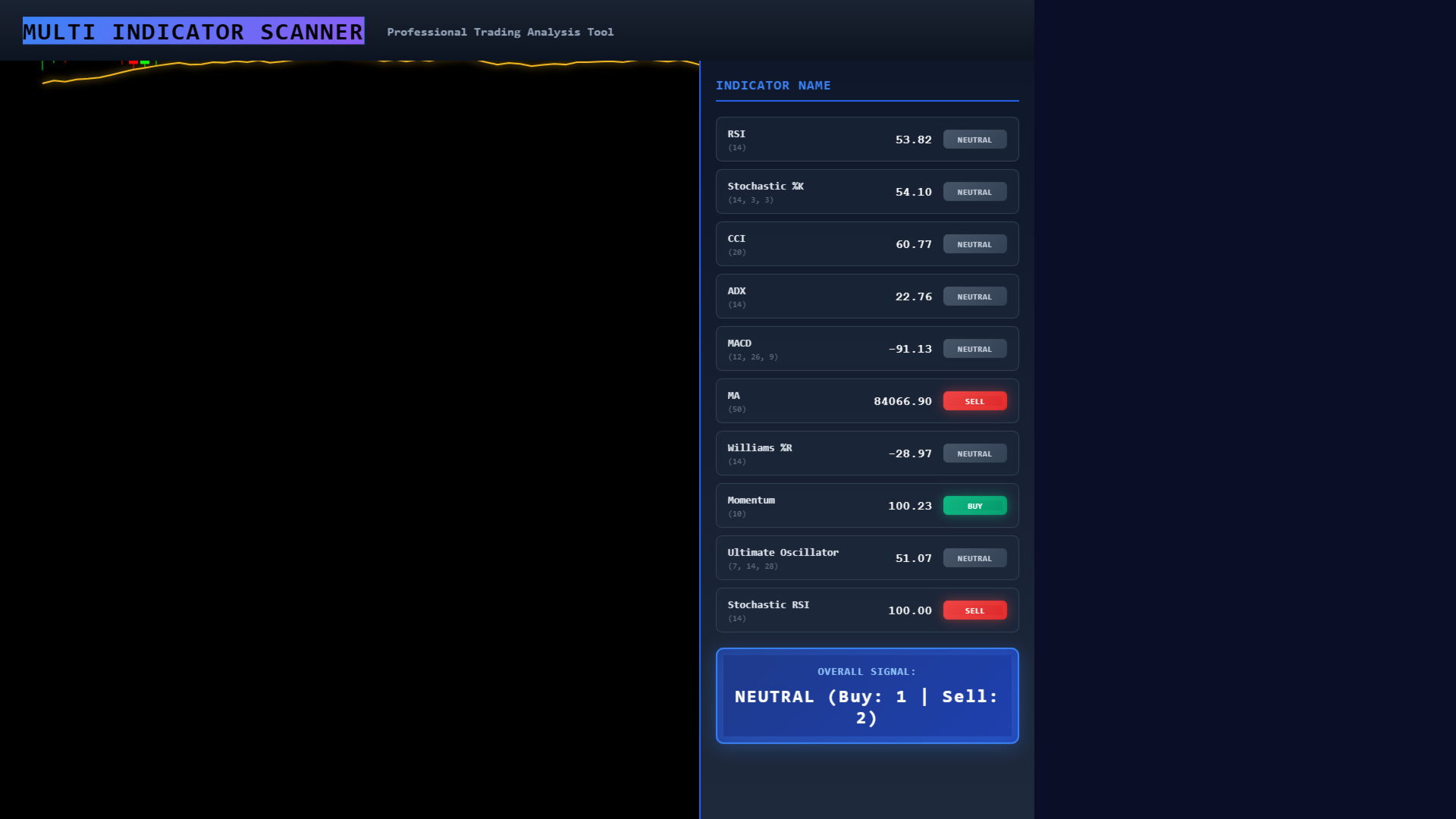1456x819 pixels.
Task: Click the Stochastic RSI value 100.00
Action: [x=909, y=610]
